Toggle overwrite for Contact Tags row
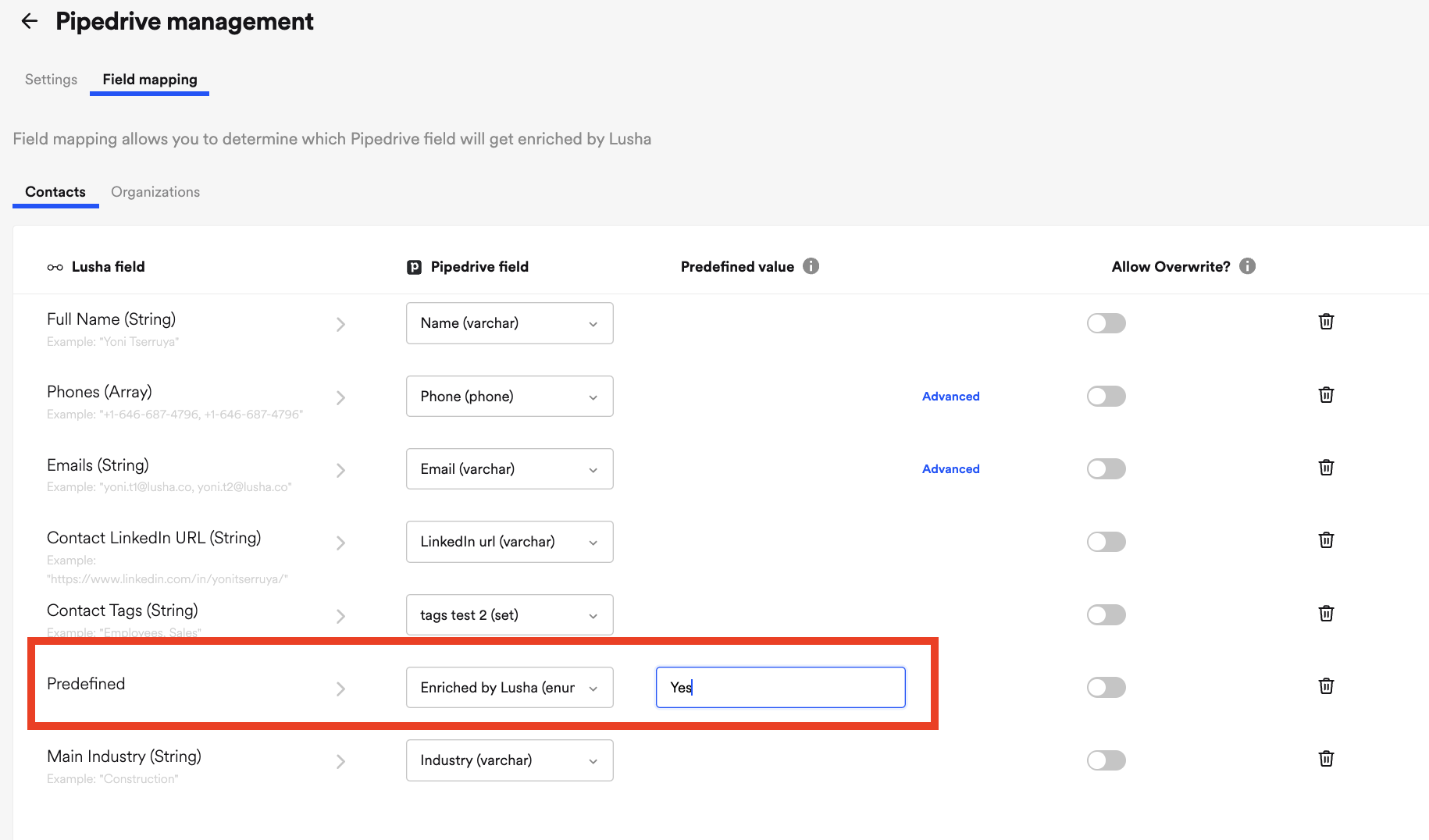 pyautogui.click(x=1106, y=615)
